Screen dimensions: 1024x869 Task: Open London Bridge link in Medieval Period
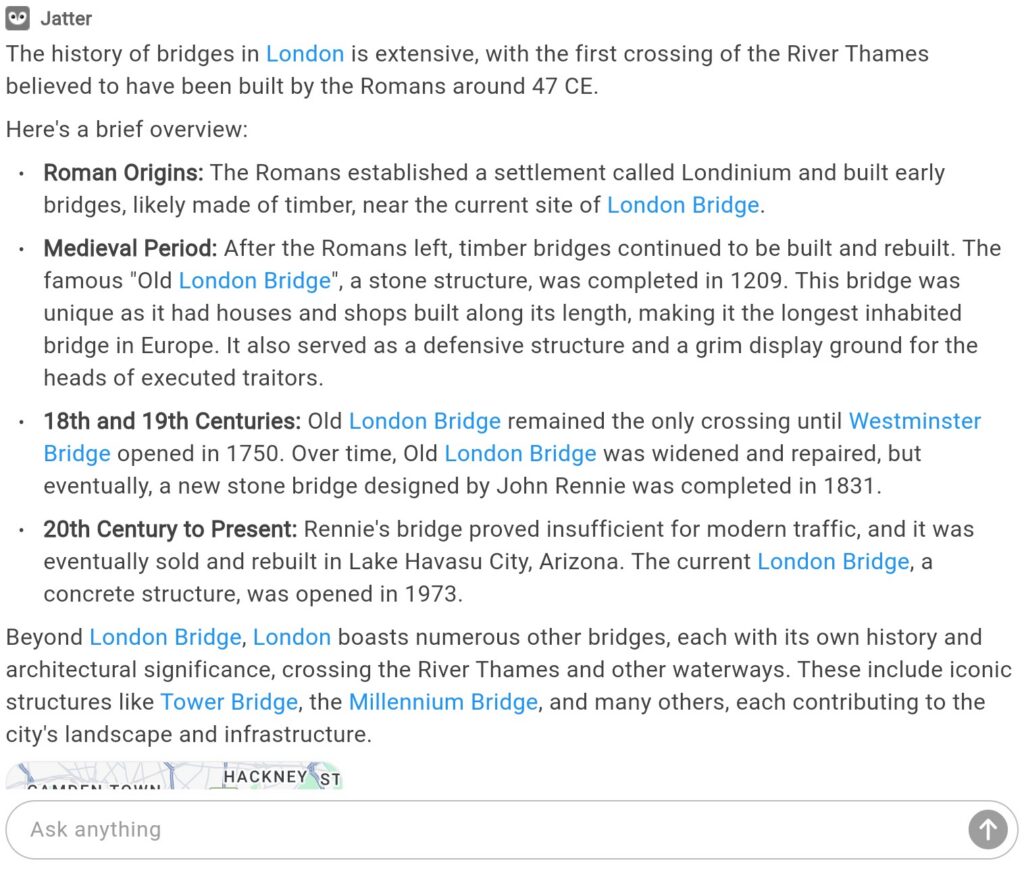(255, 281)
